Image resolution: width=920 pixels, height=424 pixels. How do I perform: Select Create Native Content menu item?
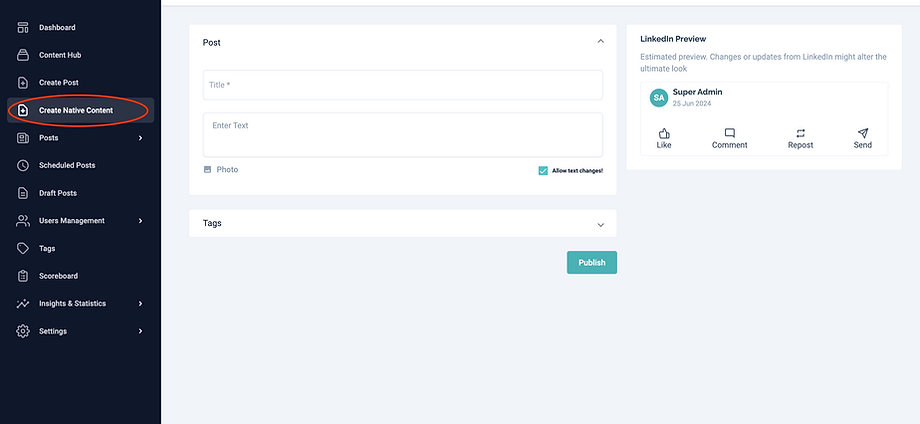pyautogui.click(x=80, y=110)
